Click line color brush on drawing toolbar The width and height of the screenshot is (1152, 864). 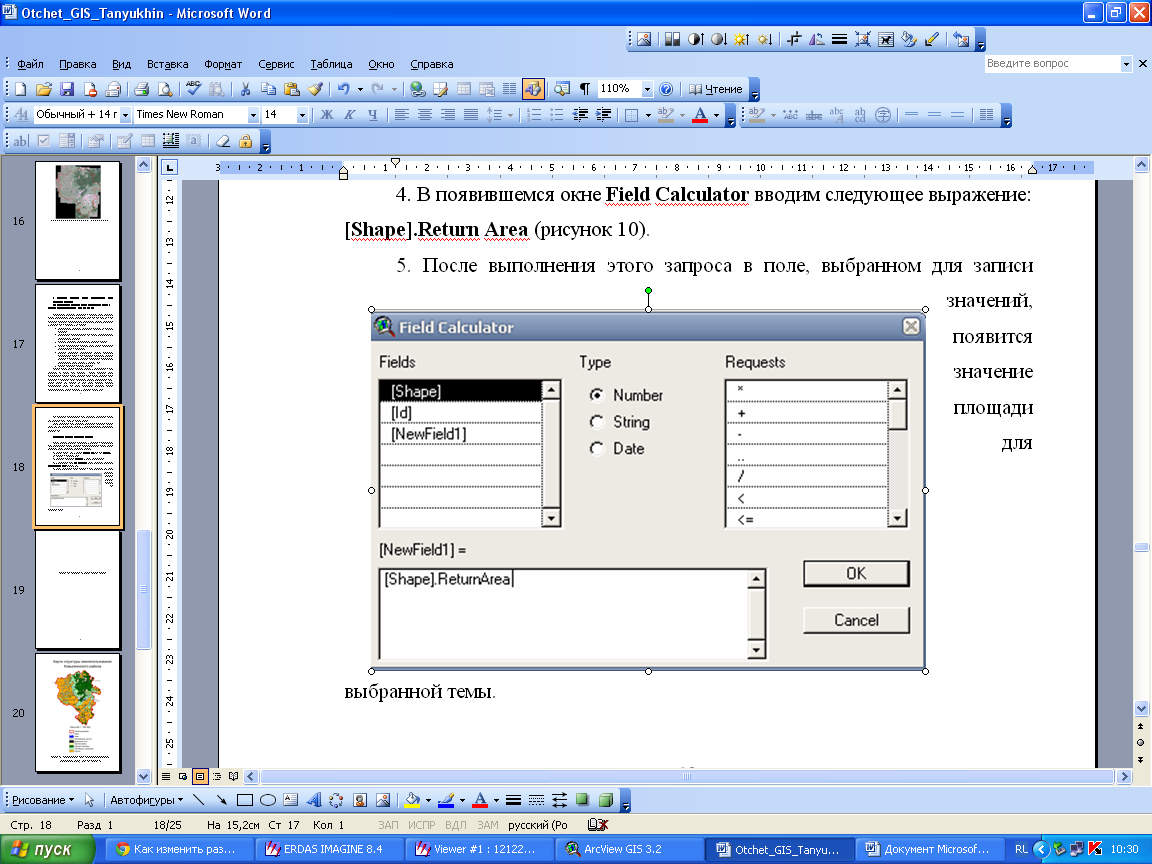[x=446, y=800]
